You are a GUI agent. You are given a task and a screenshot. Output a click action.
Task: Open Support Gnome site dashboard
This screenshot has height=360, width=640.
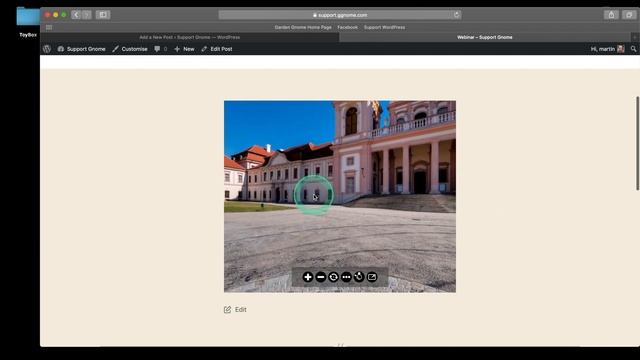click(82, 49)
